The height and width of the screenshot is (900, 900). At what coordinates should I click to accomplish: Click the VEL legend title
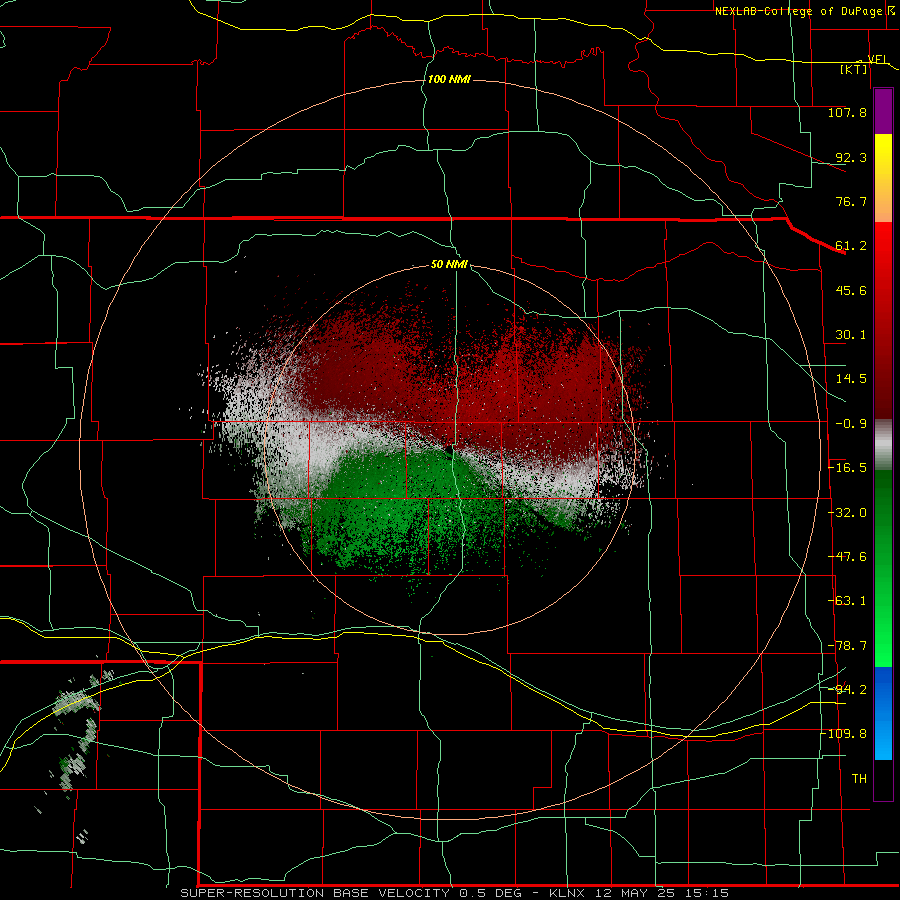[877, 59]
